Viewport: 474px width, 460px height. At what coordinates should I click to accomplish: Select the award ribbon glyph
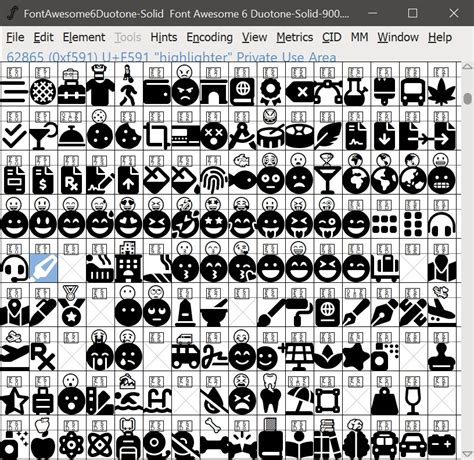(271, 92)
